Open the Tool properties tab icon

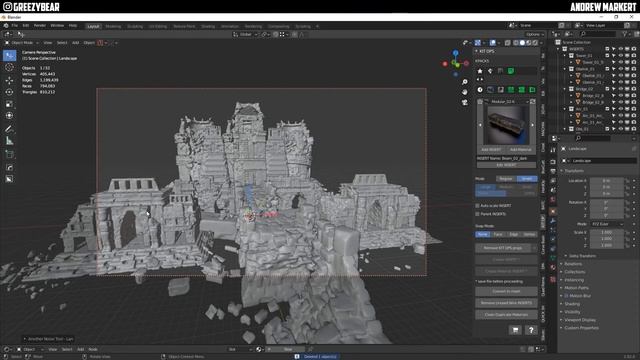click(x=553, y=151)
